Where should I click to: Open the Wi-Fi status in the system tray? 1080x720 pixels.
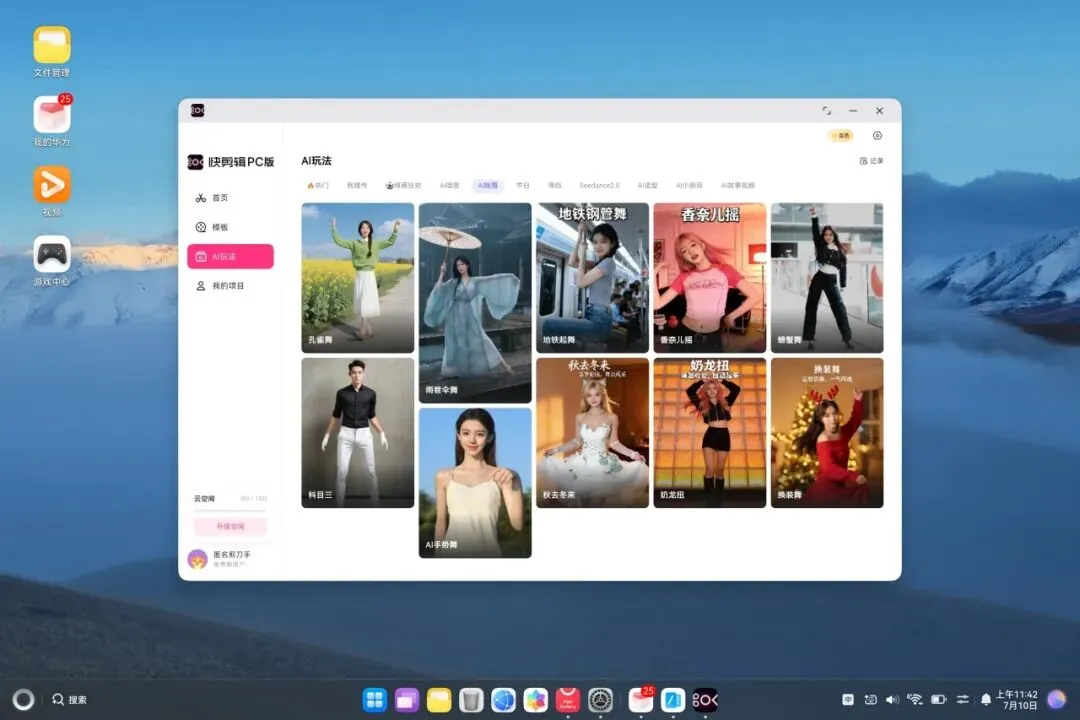tap(915, 699)
